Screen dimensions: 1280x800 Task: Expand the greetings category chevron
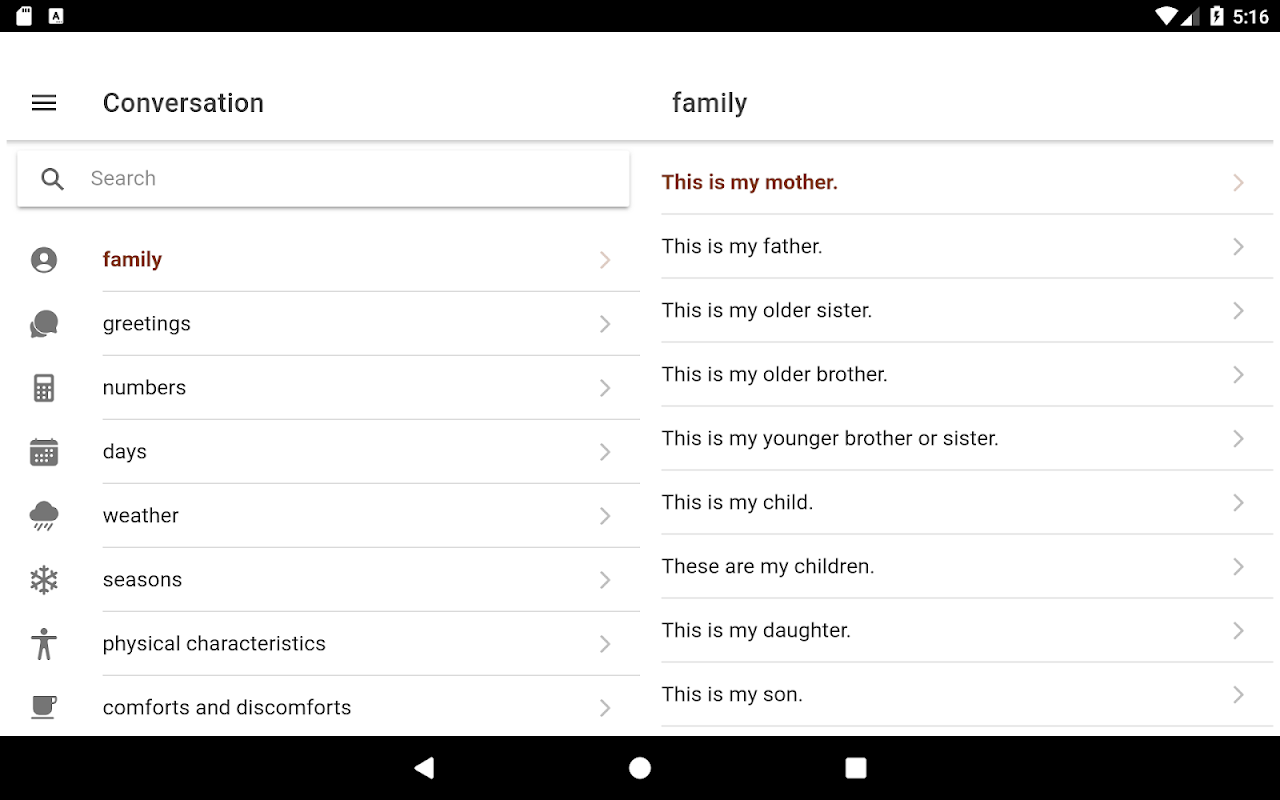pyautogui.click(x=605, y=324)
